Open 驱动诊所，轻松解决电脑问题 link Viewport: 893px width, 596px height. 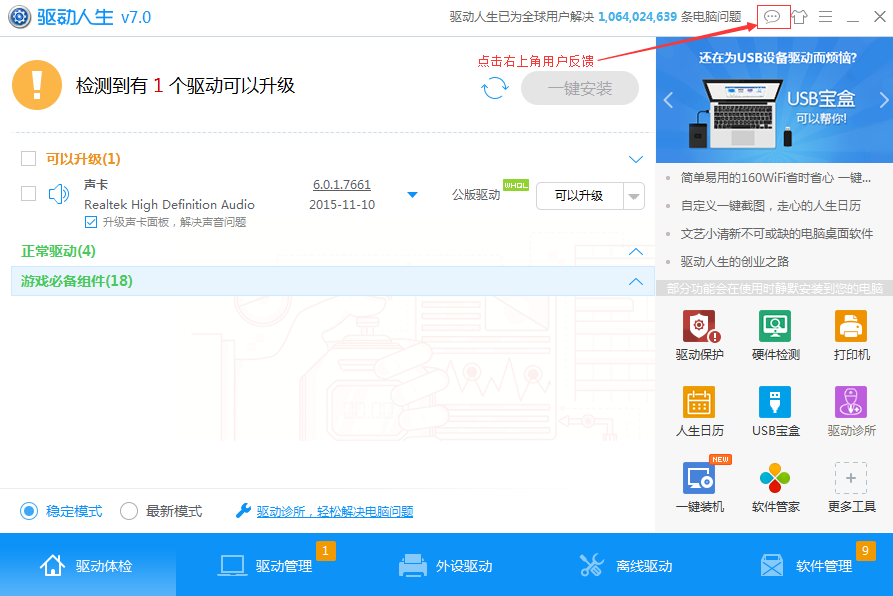click(x=335, y=511)
